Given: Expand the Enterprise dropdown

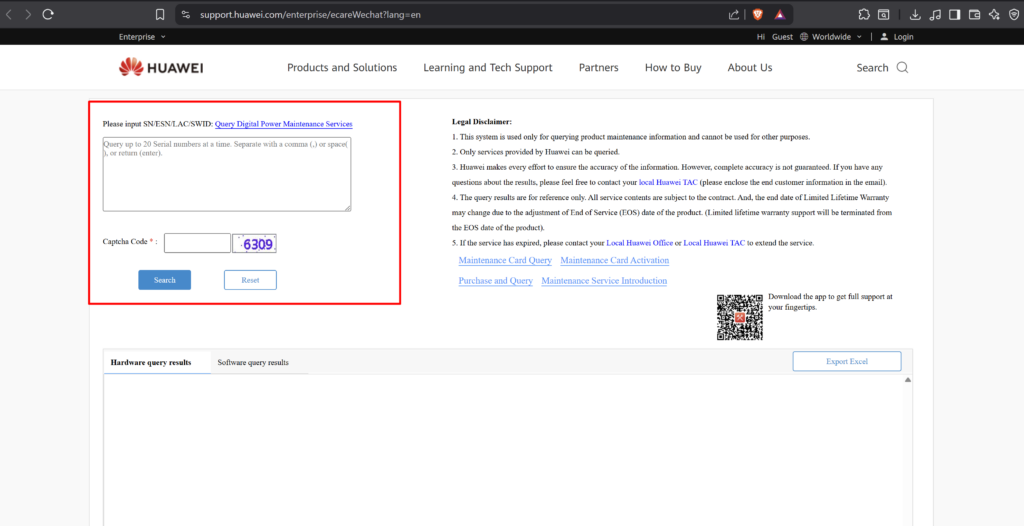Looking at the screenshot, I should [x=142, y=37].
